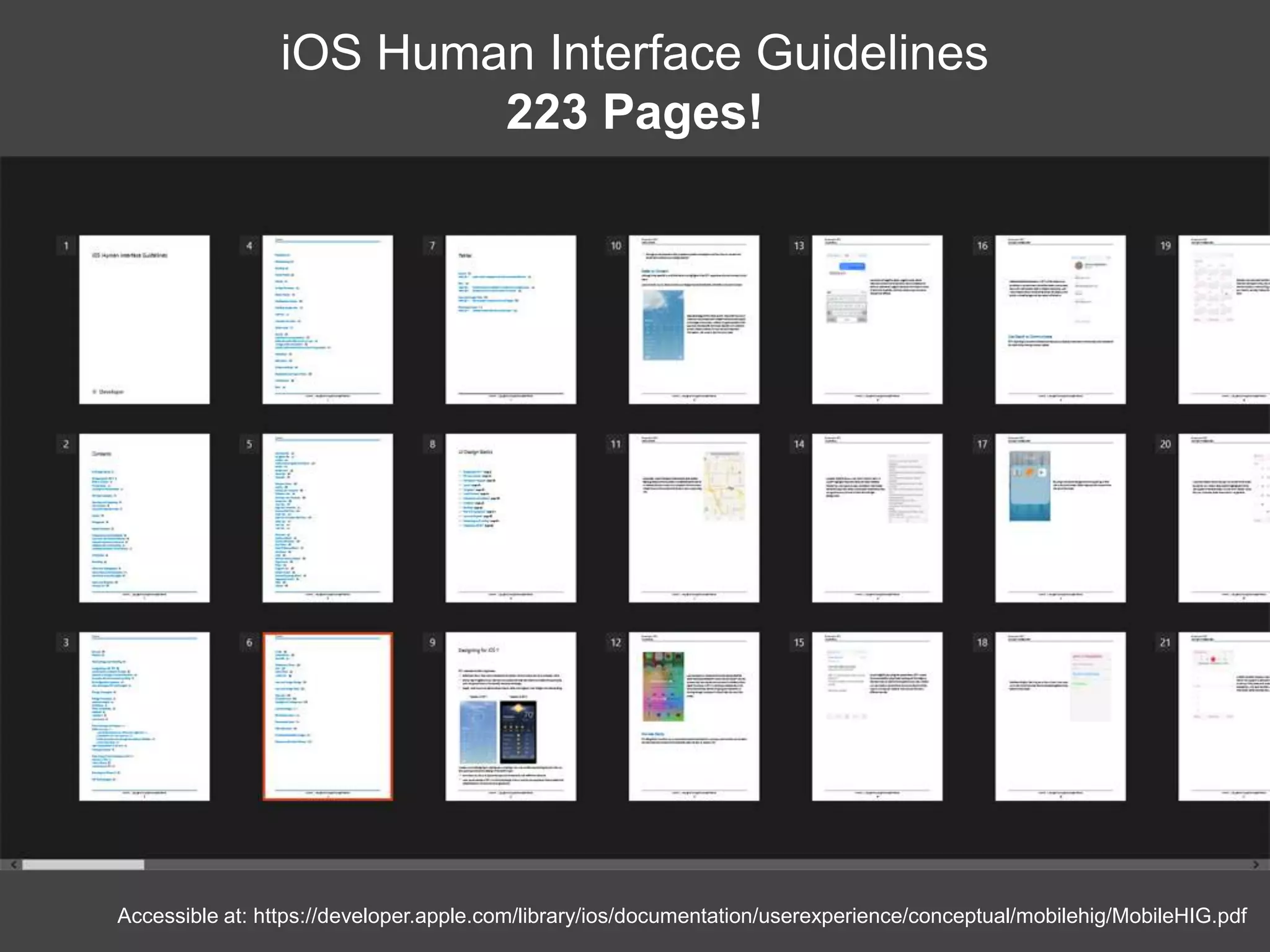Screen dimensions: 1270x952
Task: Open page 7 Tables thumbnail
Action: tap(511, 320)
